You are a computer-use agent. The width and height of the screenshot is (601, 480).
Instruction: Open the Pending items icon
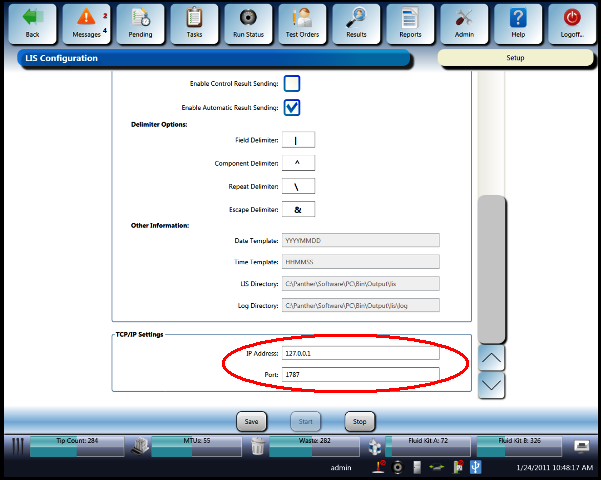click(x=140, y=19)
